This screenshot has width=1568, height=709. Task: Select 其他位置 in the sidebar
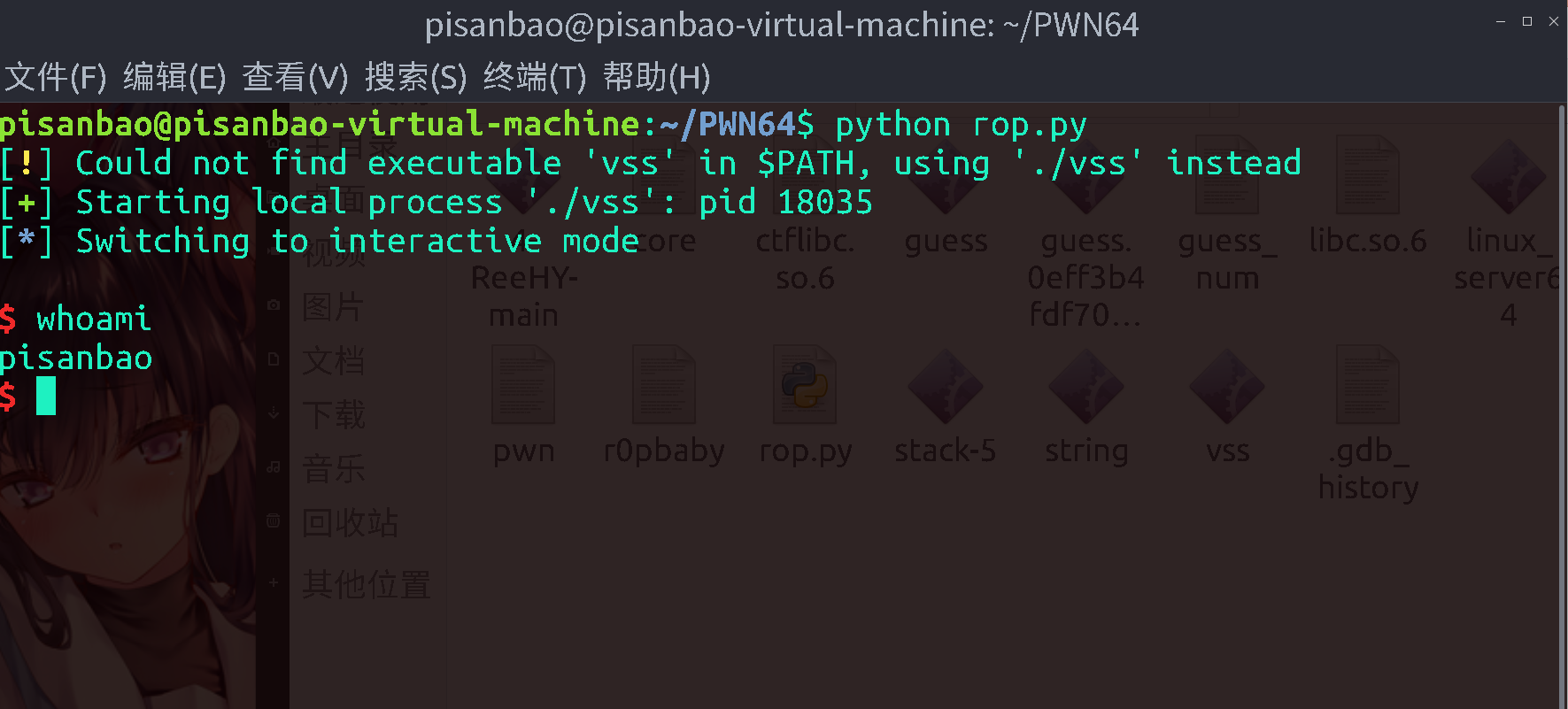click(365, 585)
